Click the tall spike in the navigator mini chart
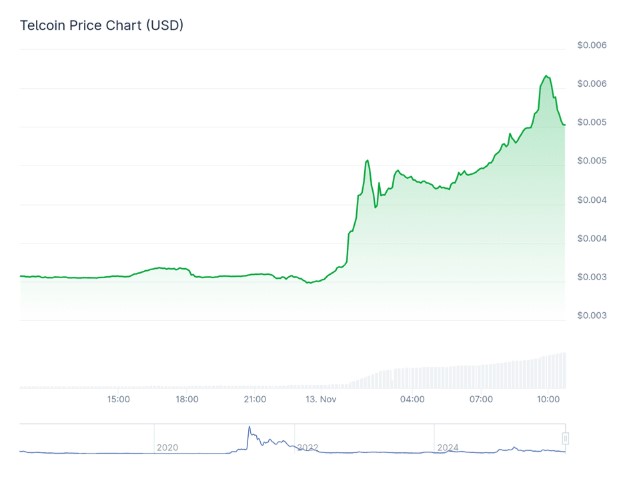 click(x=249, y=427)
